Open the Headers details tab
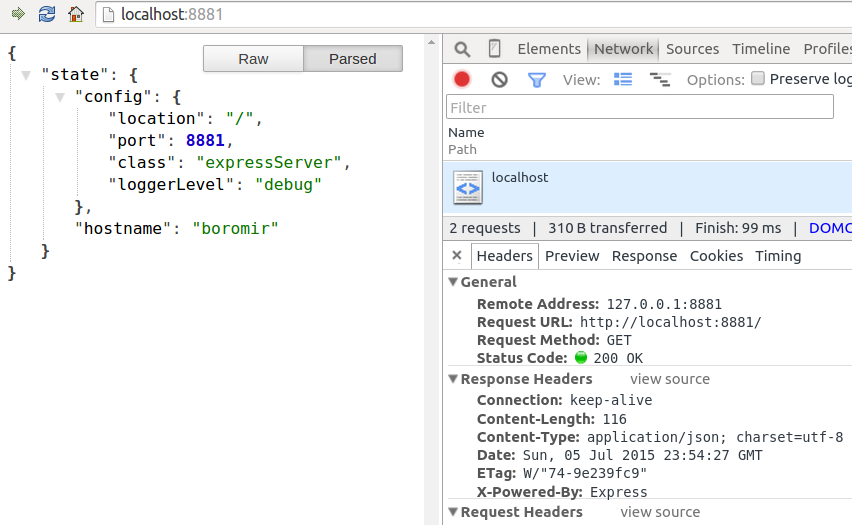Image resolution: width=852 pixels, height=525 pixels. [504, 256]
